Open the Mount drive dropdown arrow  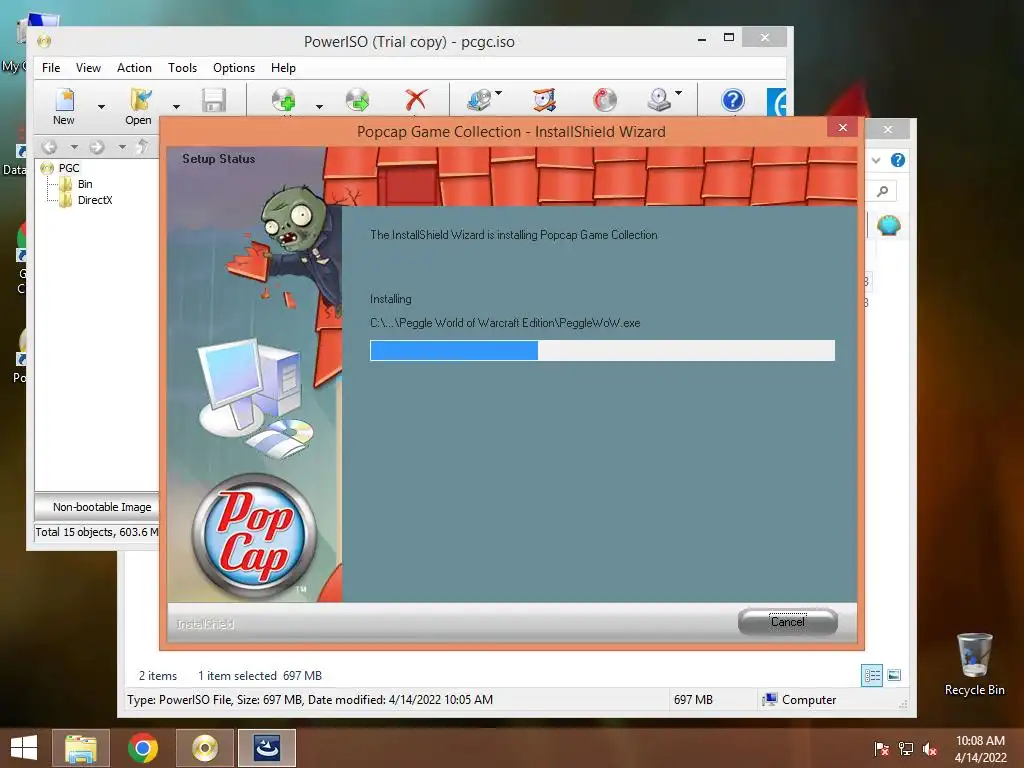pyautogui.click(x=679, y=93)
